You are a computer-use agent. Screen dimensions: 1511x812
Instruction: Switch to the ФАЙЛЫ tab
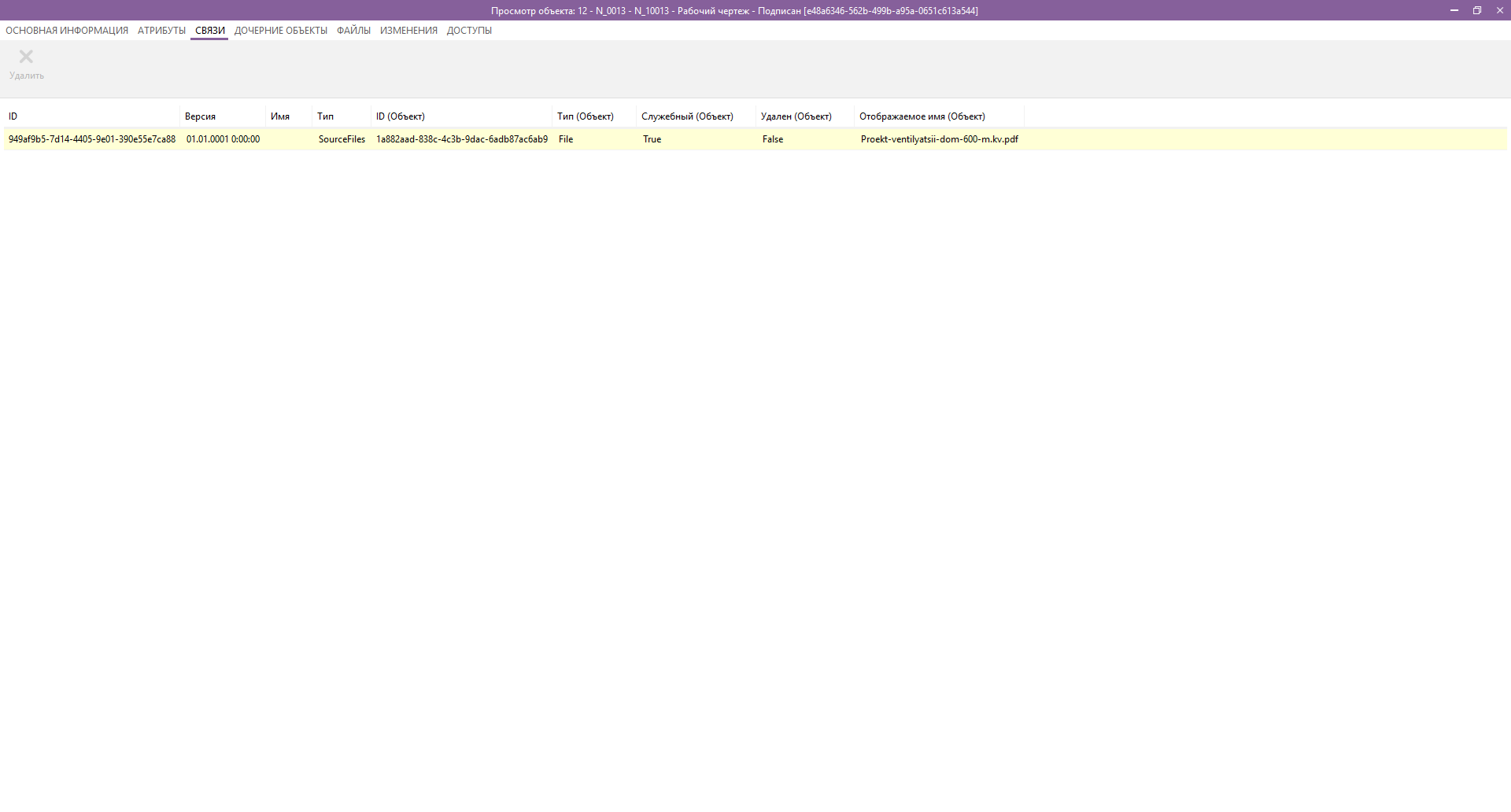(353, 30)
